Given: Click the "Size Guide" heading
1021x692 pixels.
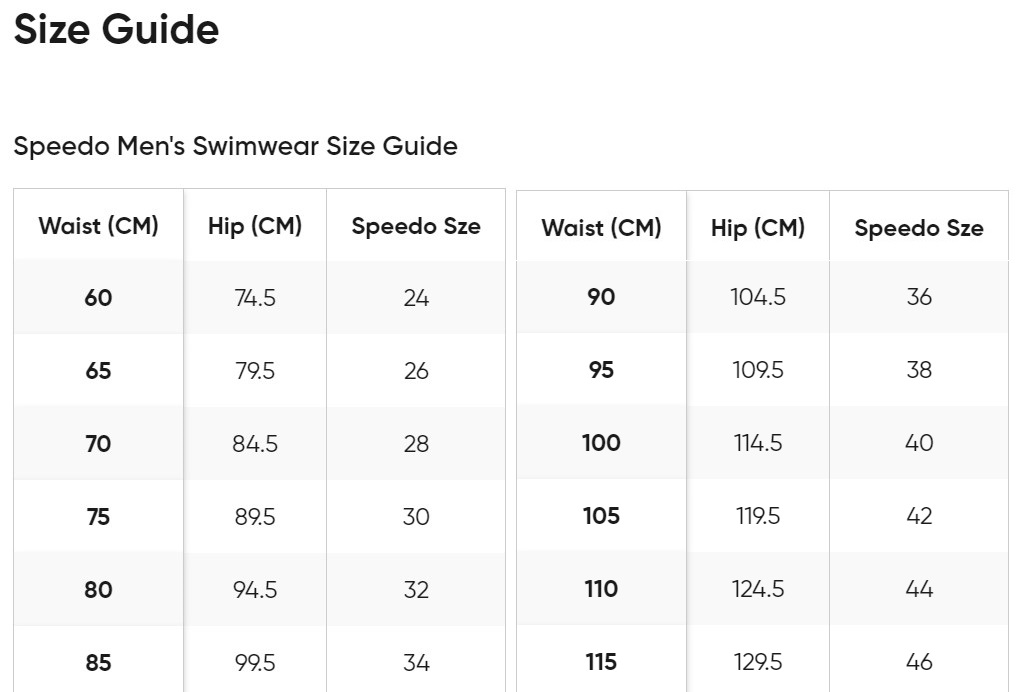Looking at the screenshot, I should click(x=116, y=30).
